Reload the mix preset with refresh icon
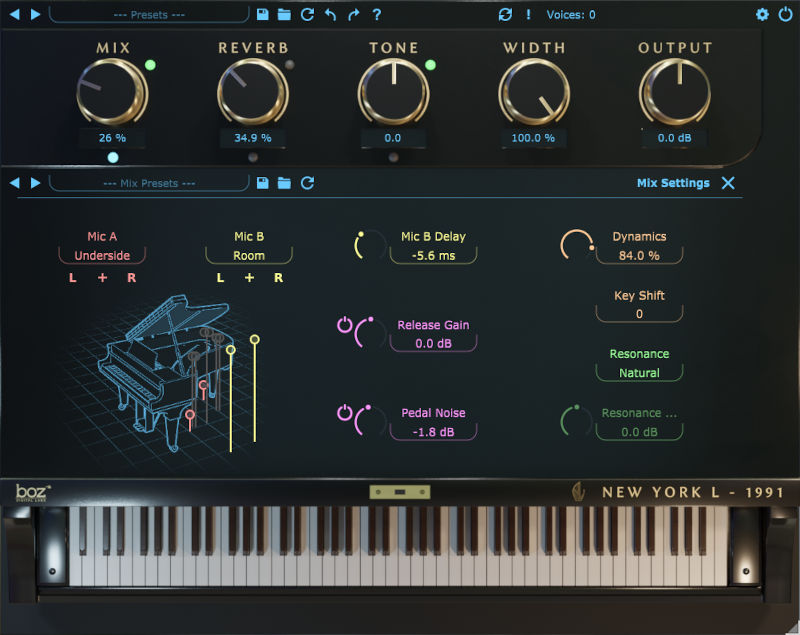 [307, 183]
